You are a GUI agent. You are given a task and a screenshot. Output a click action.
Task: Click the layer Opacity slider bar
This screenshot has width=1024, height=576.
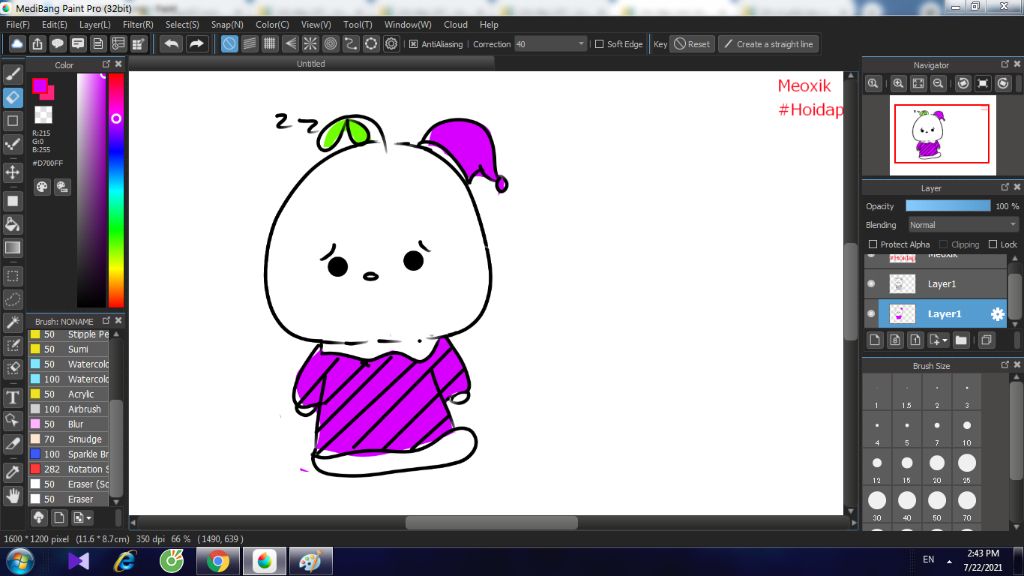click(947, 206)
